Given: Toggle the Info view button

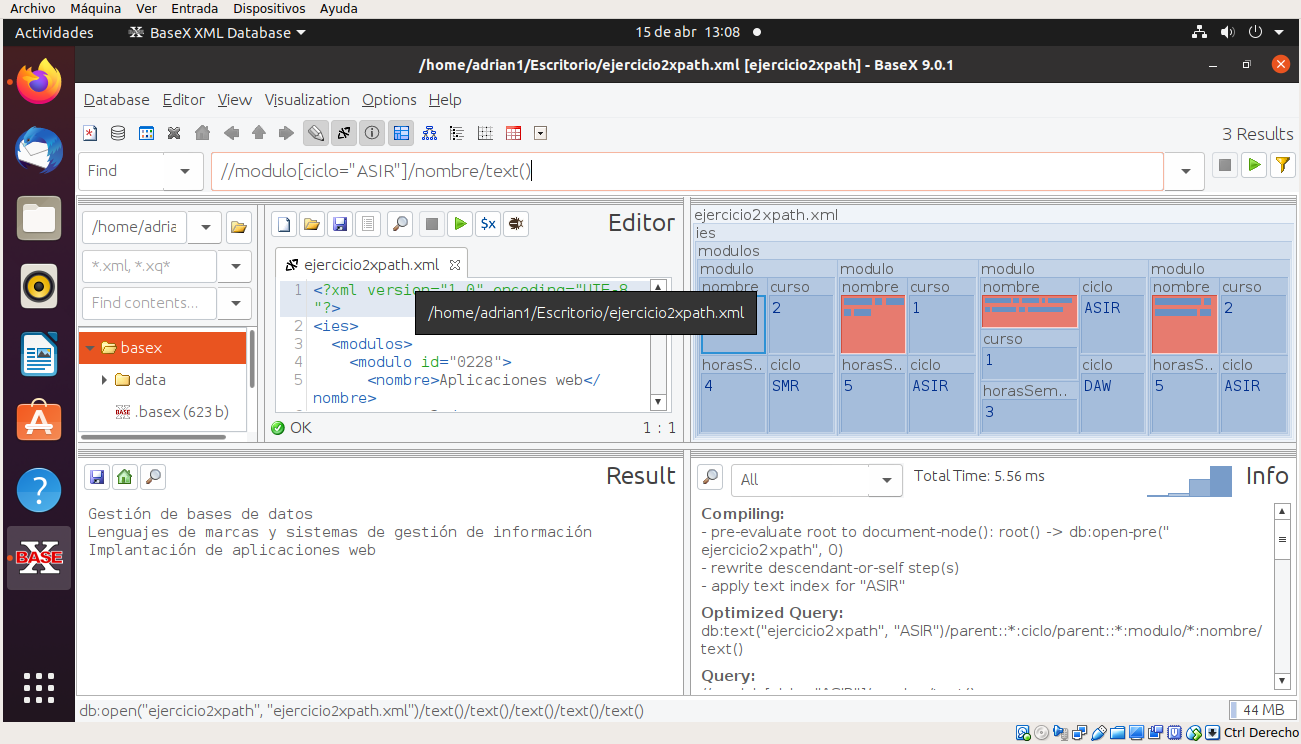Looking at the screenshot, I should 372,133.
